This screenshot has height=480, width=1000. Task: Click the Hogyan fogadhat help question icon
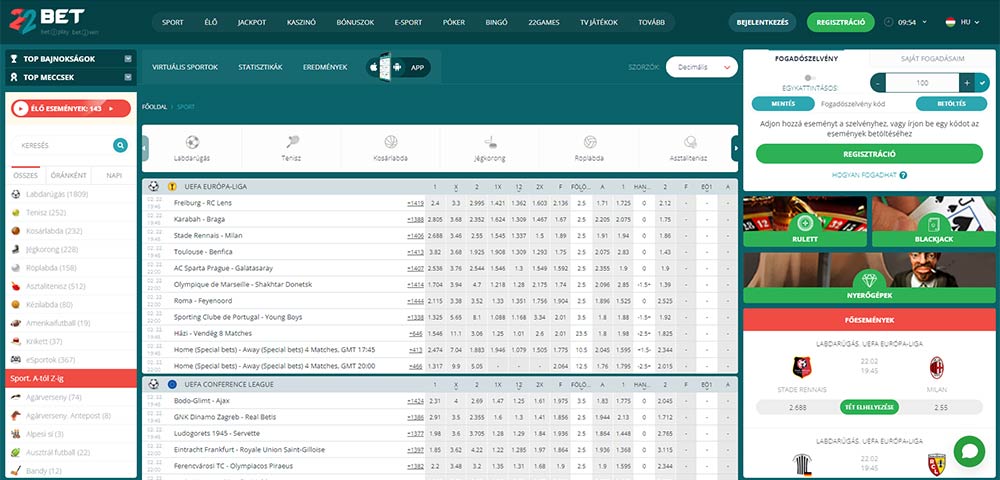(x=903, y=175)
